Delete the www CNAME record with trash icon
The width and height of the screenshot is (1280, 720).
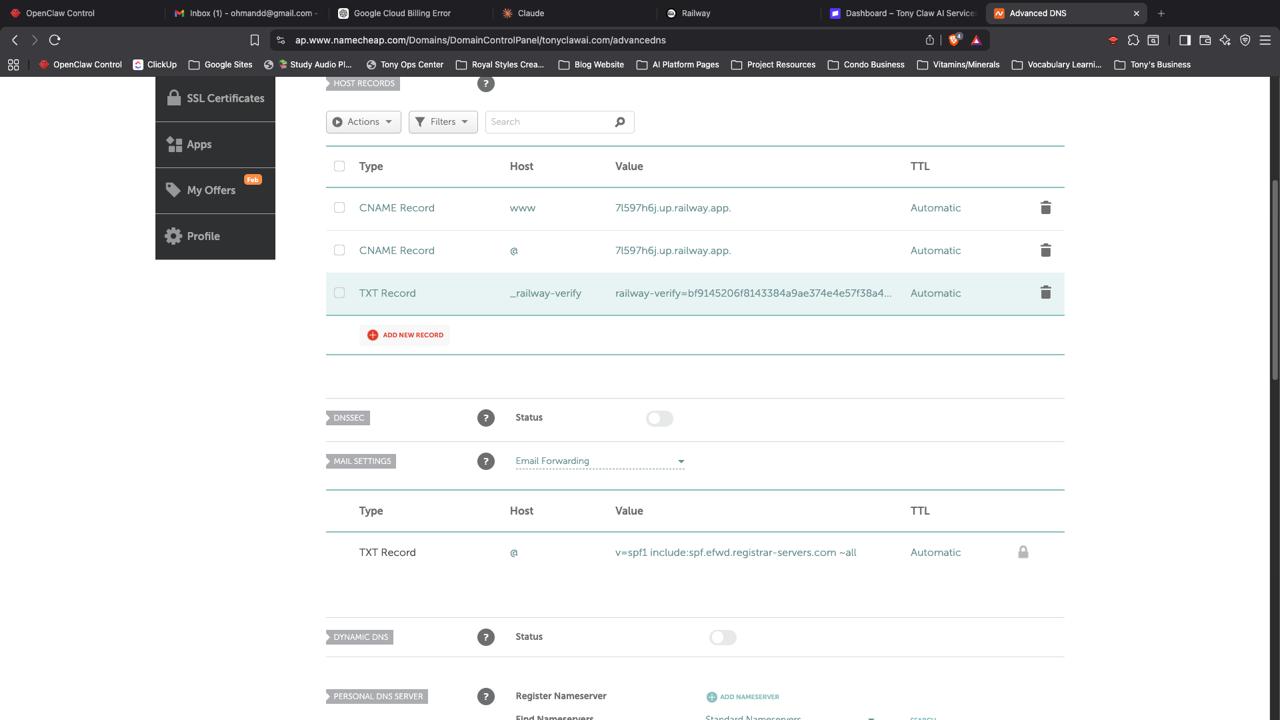coord(1045,208)
